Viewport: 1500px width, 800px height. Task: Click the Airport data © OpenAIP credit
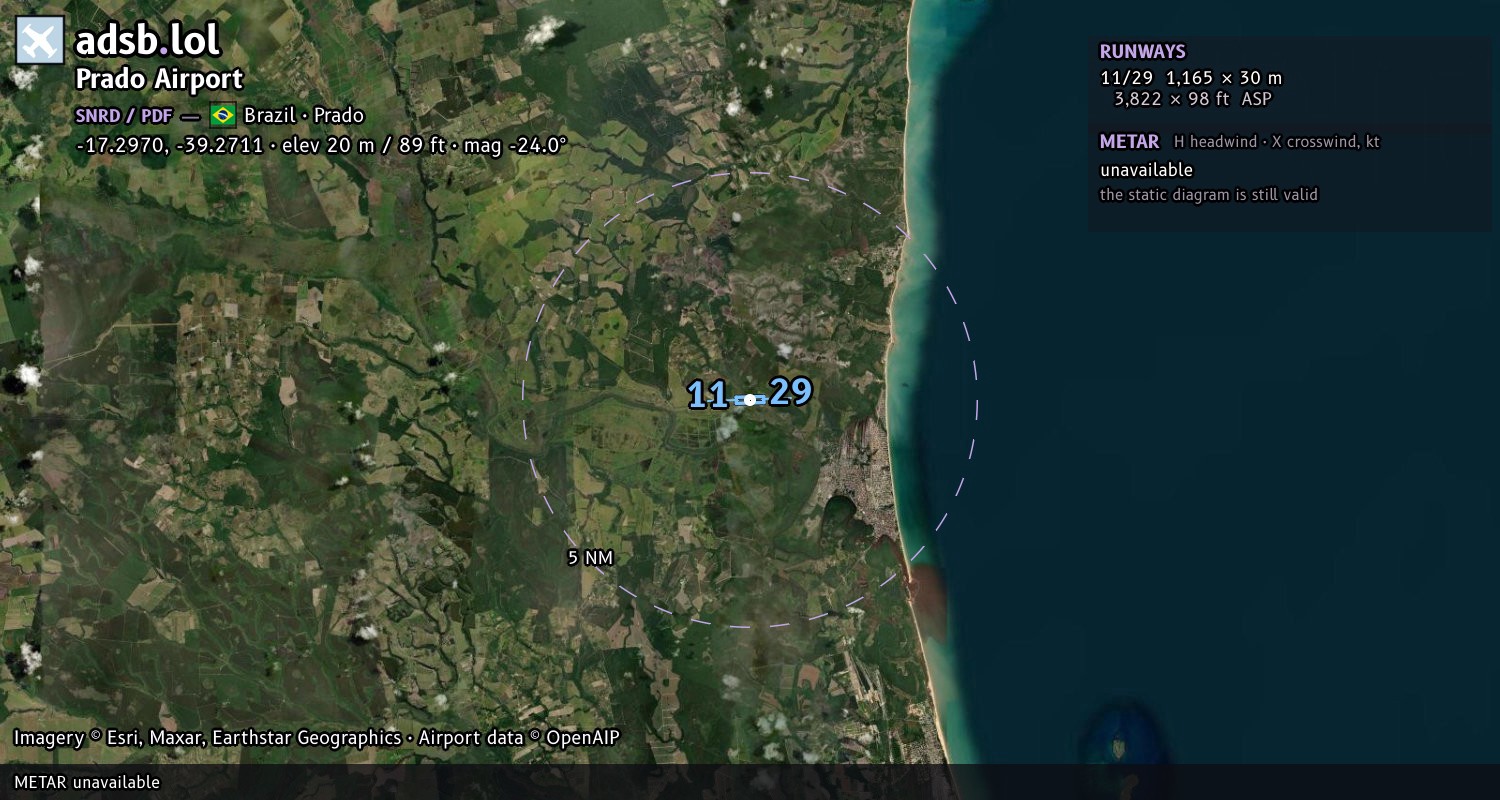pos(519,738)
